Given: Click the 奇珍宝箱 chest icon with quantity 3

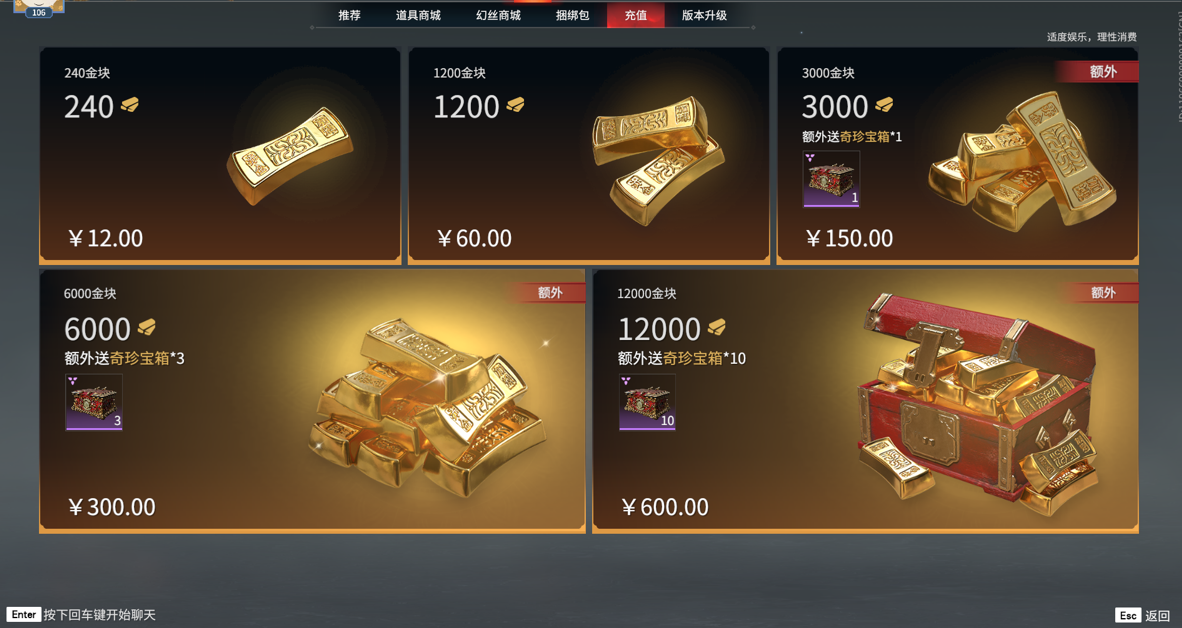Looking at the screenshot, I should 93,402.
